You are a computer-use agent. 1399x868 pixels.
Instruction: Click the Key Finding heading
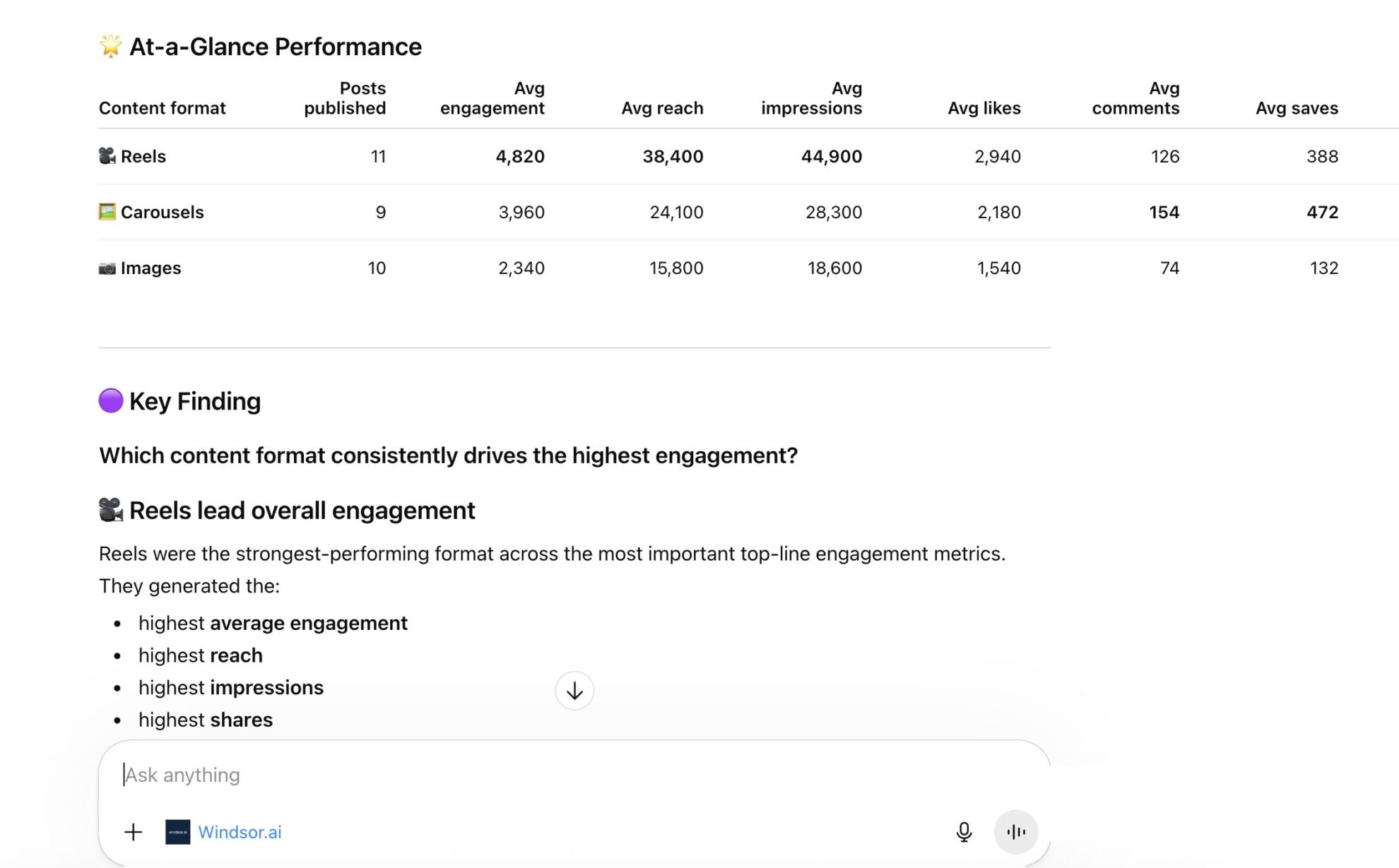pyautogui.click(x=195, y=401)
